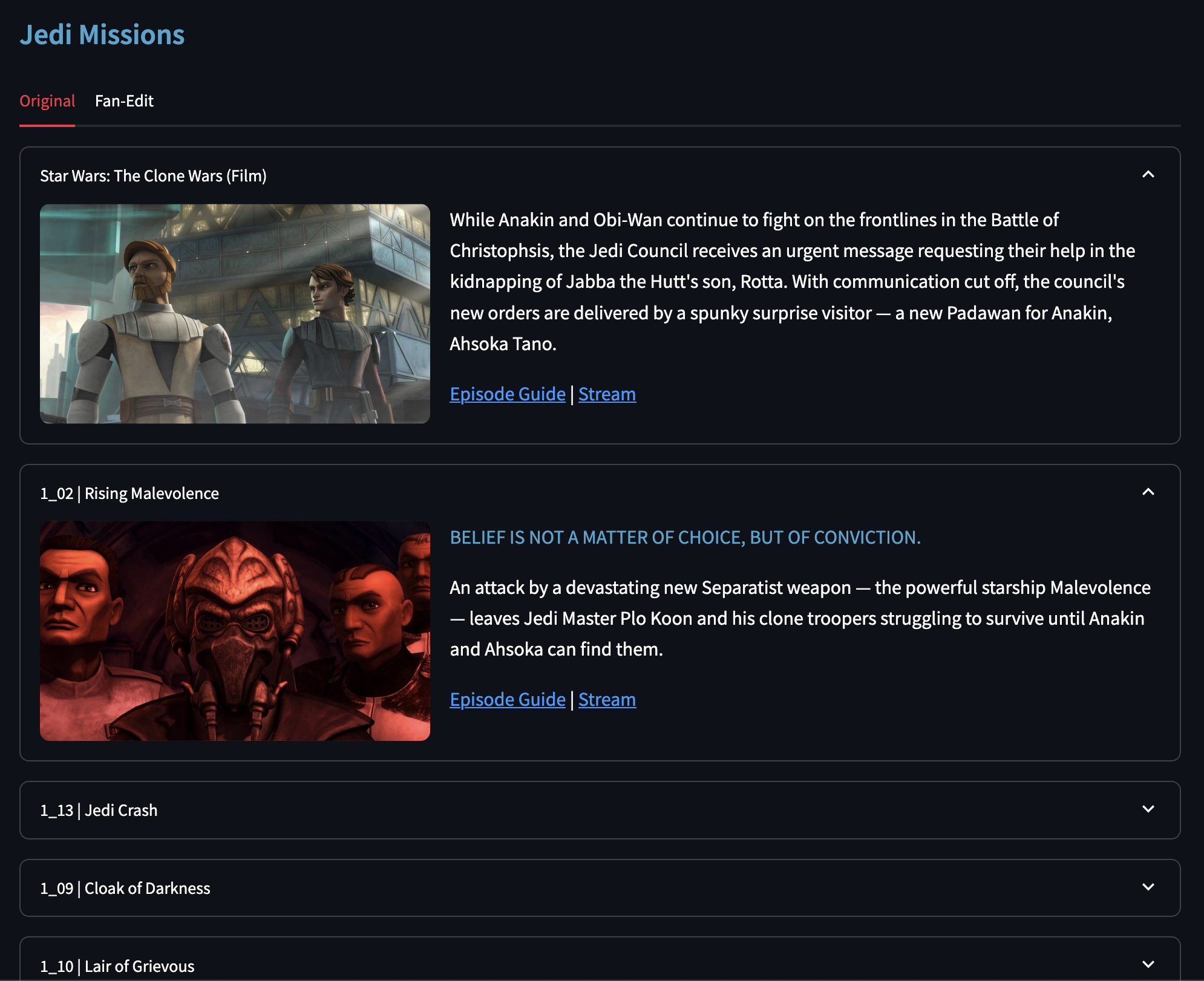
Task: Open Rising Malevolence Episode Guide link
Action: click(x=507, y=700)
